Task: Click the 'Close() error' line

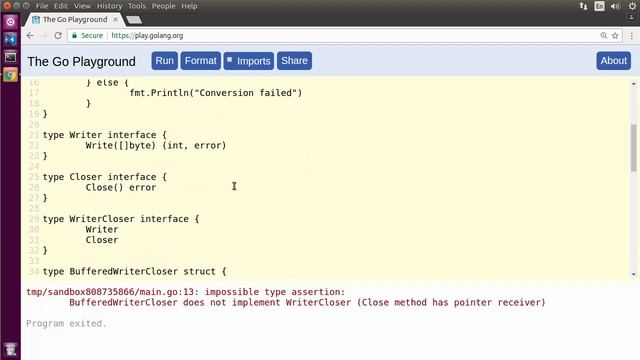Action: [121, 187]
